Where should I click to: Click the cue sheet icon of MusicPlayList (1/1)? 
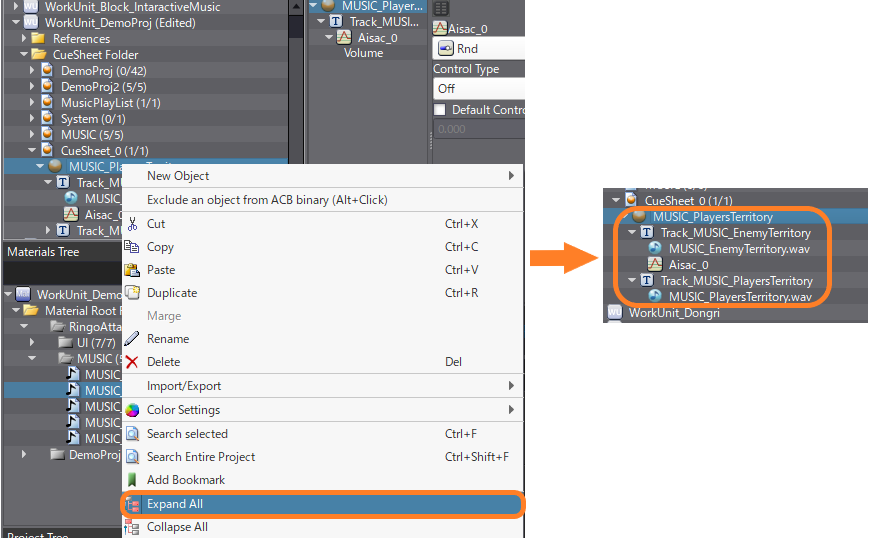click(x=48, y=102)
